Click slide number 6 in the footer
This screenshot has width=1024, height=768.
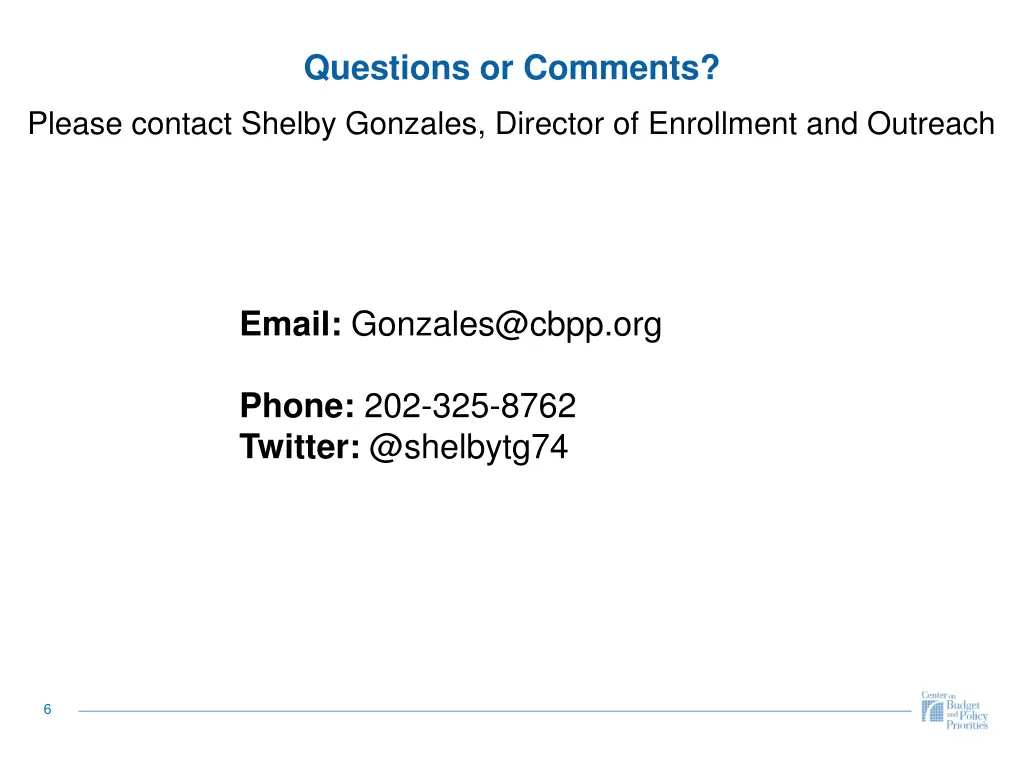[47, 709]
